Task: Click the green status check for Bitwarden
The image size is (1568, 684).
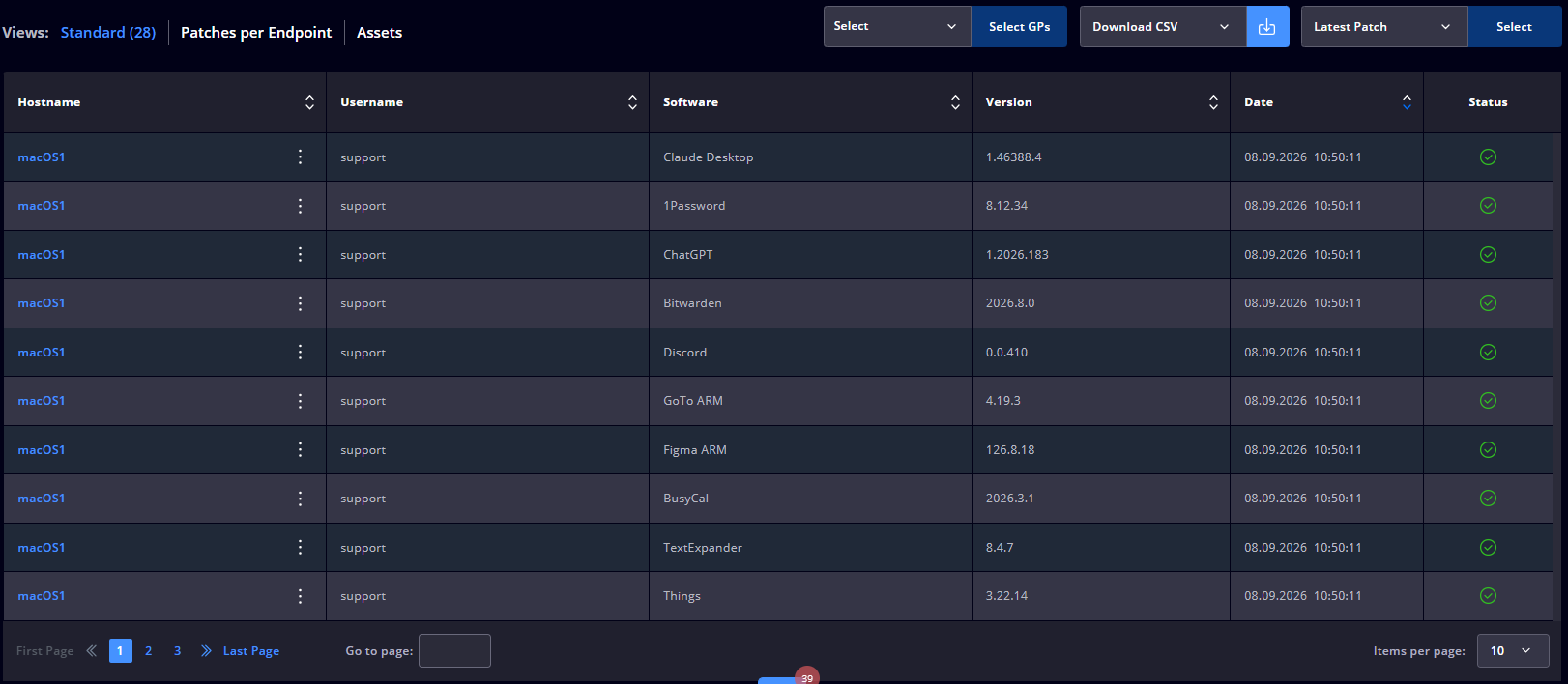Action: [1488, 303]
